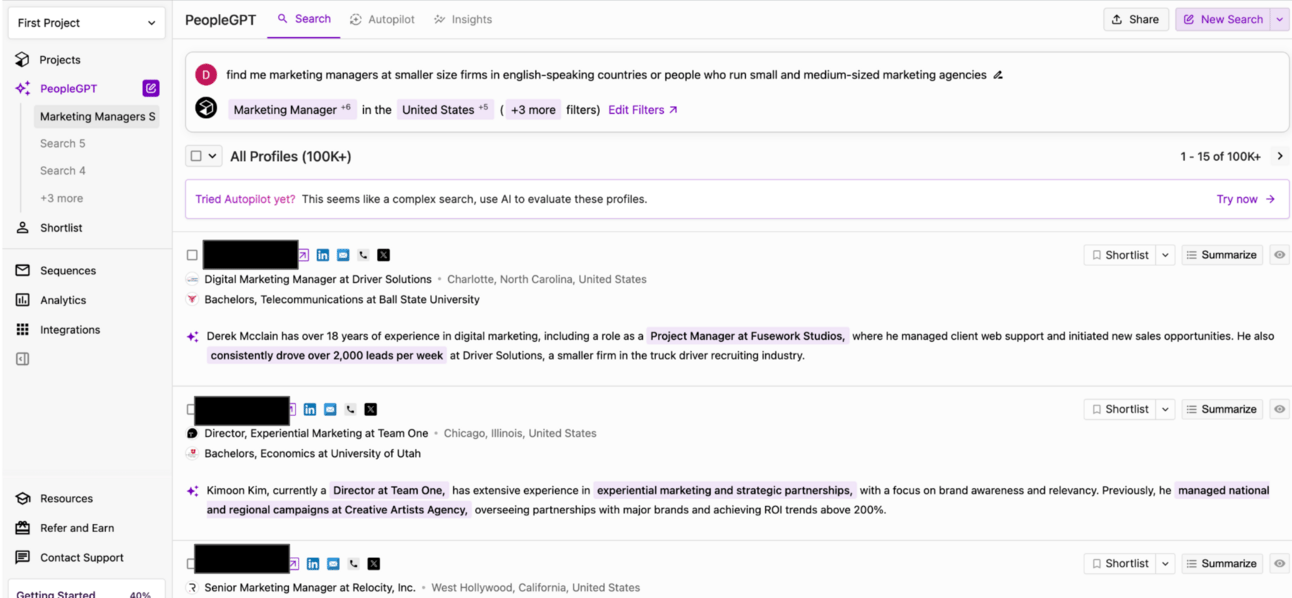The width and height of the screenshot is (1292, 598).
Task: Click the Ball State University logo icon
Action: [192, 300]
